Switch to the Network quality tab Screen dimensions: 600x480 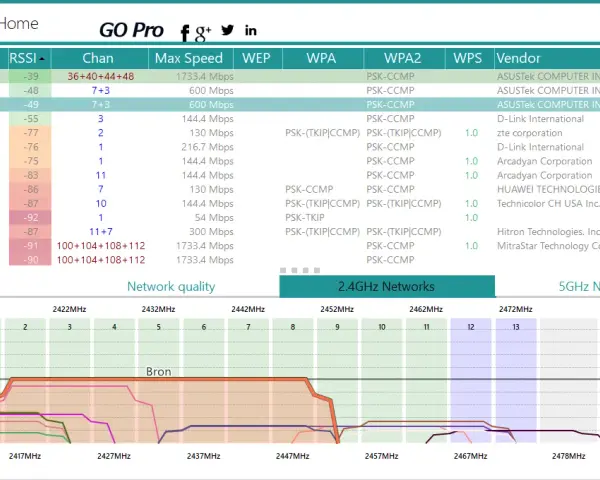[x=171, y=286]
